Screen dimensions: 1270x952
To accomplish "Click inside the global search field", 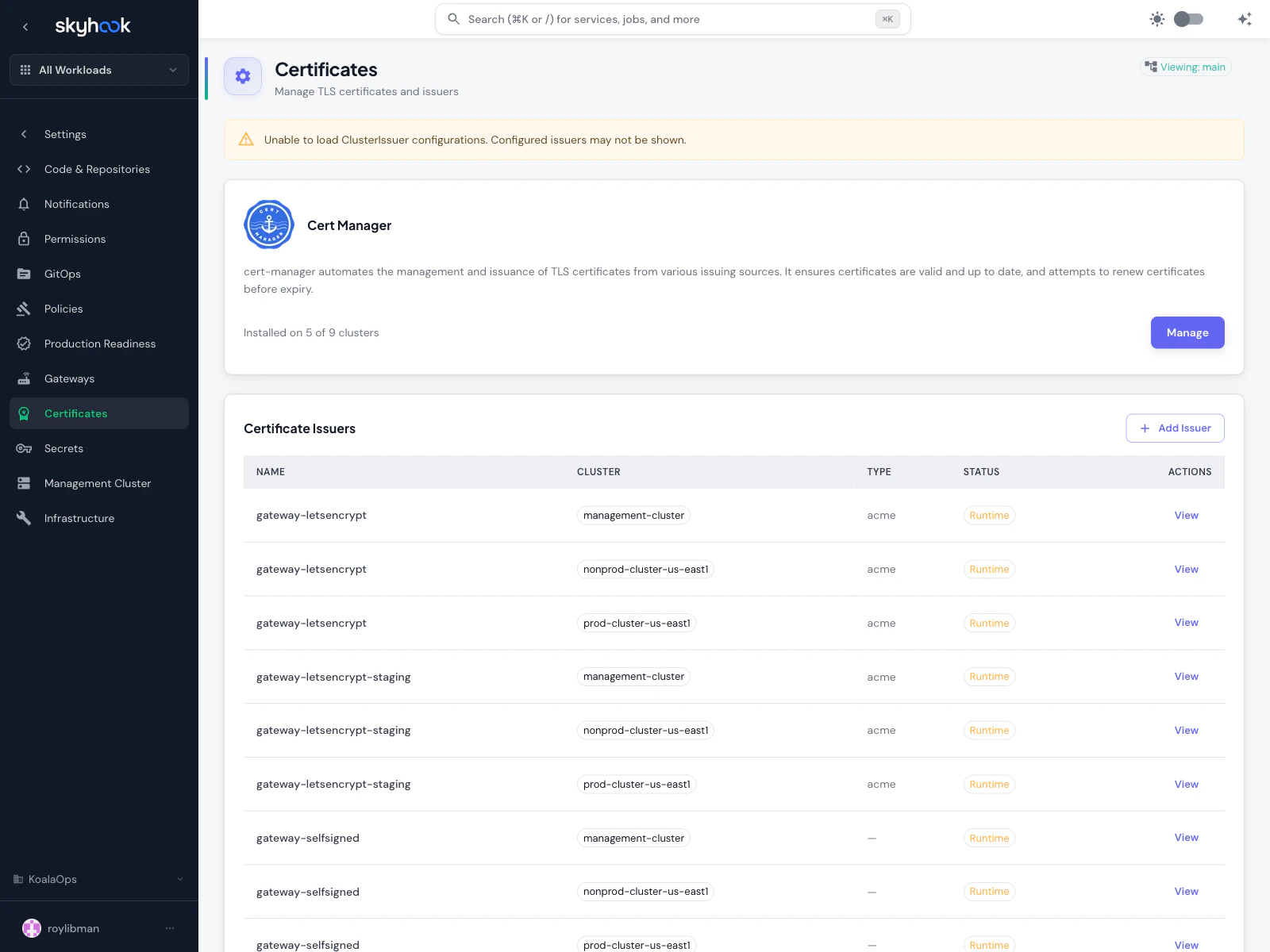I will pos(672,18).
